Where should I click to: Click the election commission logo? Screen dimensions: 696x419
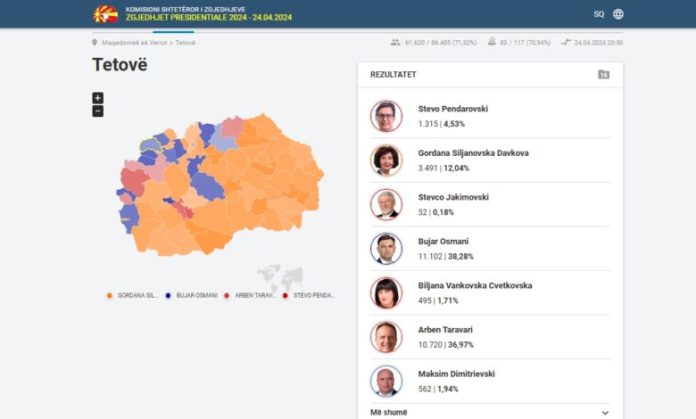tap(105, 14)
